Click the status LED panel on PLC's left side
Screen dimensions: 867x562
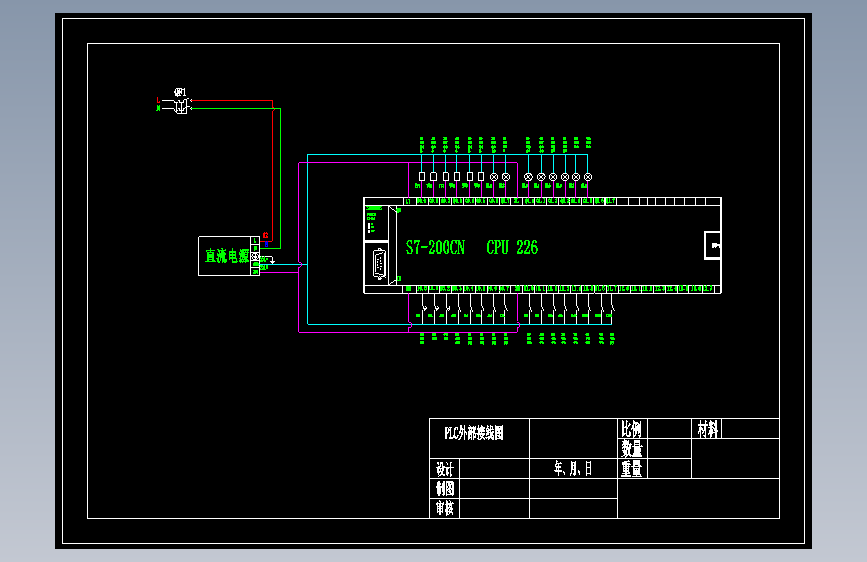(x=376, y=223)
